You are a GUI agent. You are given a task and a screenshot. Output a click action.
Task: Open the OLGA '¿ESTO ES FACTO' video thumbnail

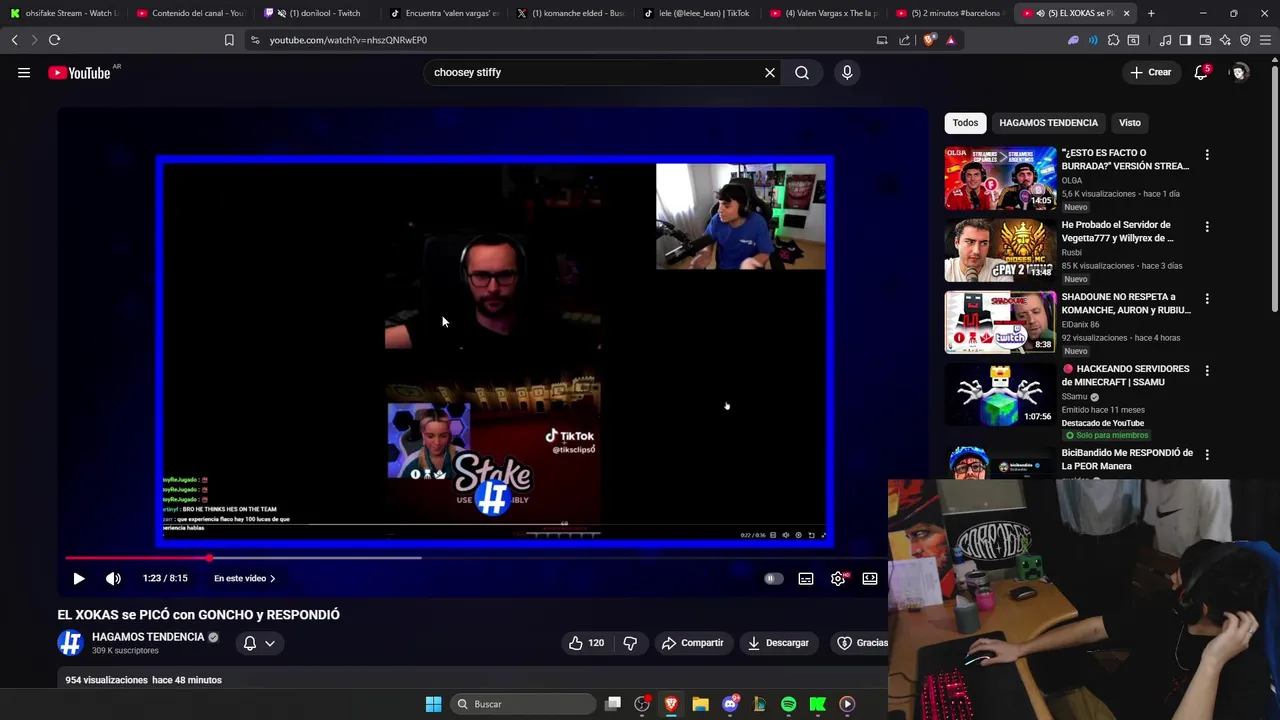click(x=1000, y=178)
